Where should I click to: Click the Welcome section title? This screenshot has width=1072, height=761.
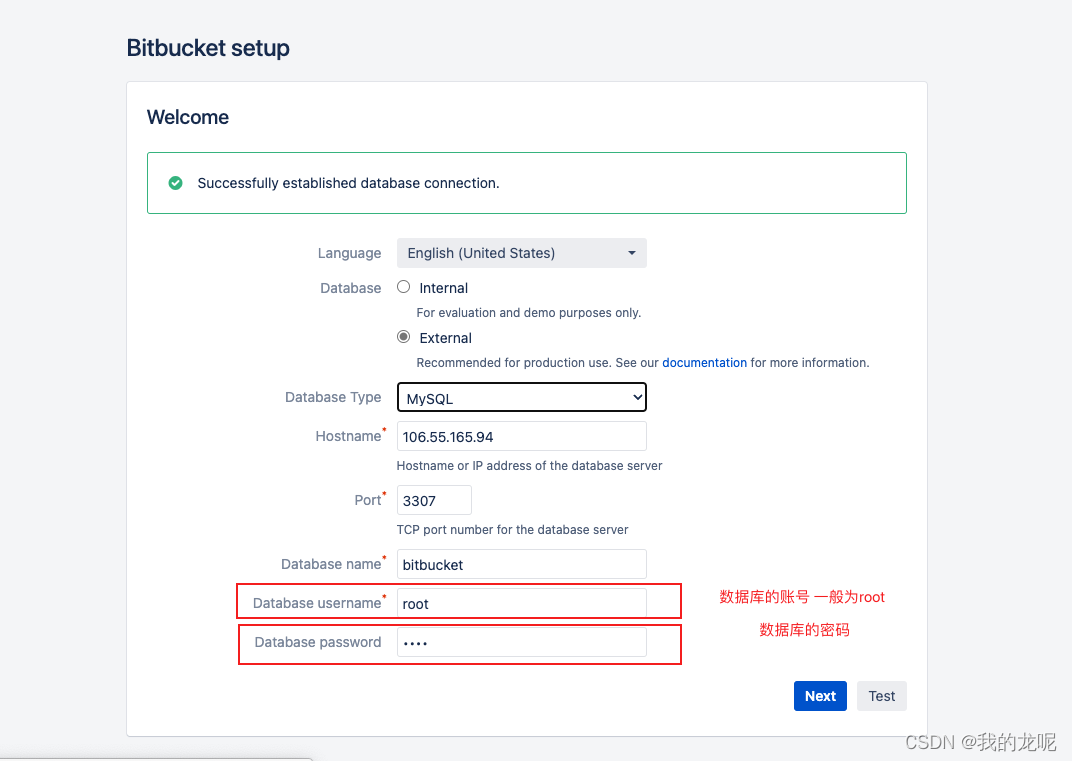(x=187, y=117)
